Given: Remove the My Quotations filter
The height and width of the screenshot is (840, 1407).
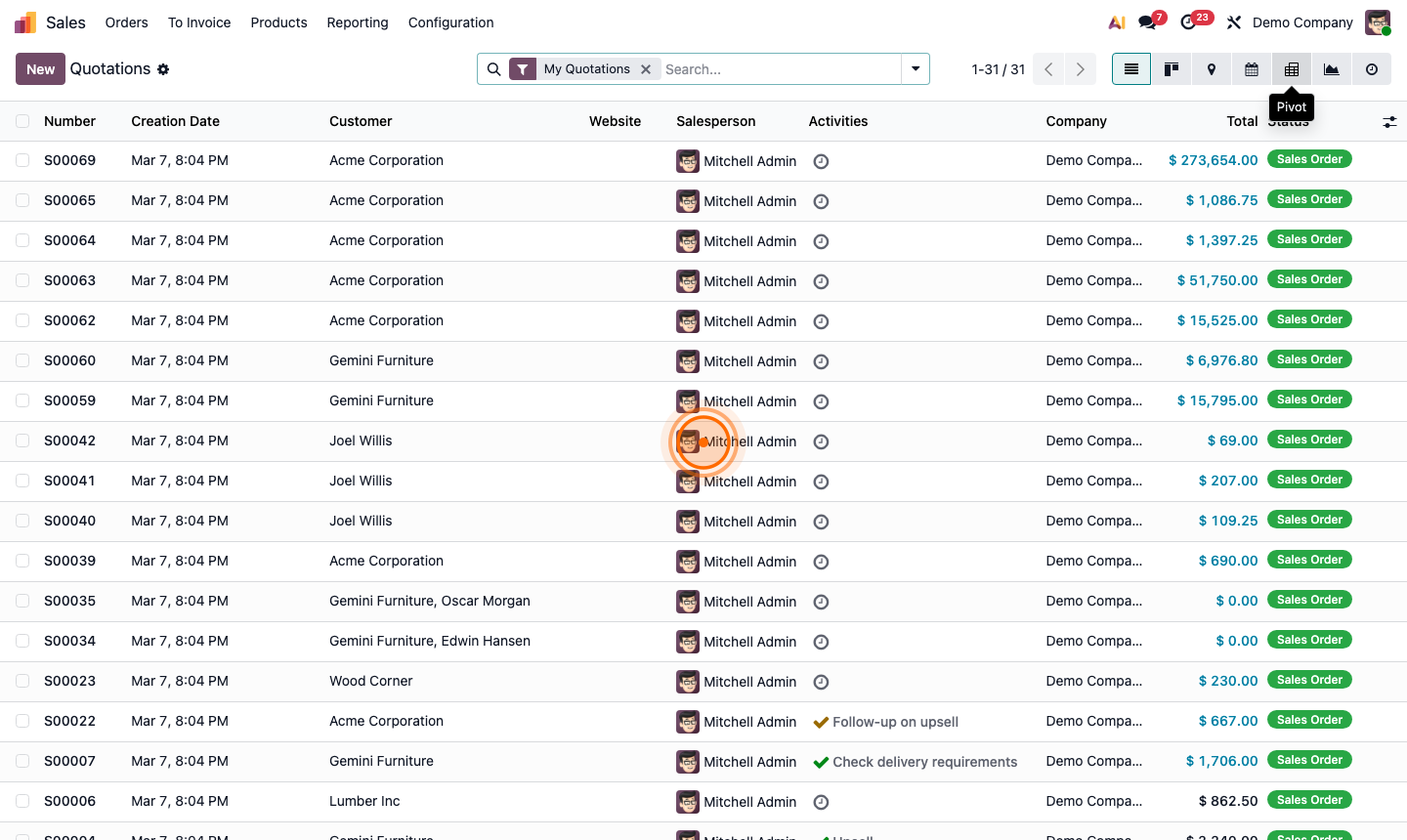Looking at the screenshot, I should [646, 69].
